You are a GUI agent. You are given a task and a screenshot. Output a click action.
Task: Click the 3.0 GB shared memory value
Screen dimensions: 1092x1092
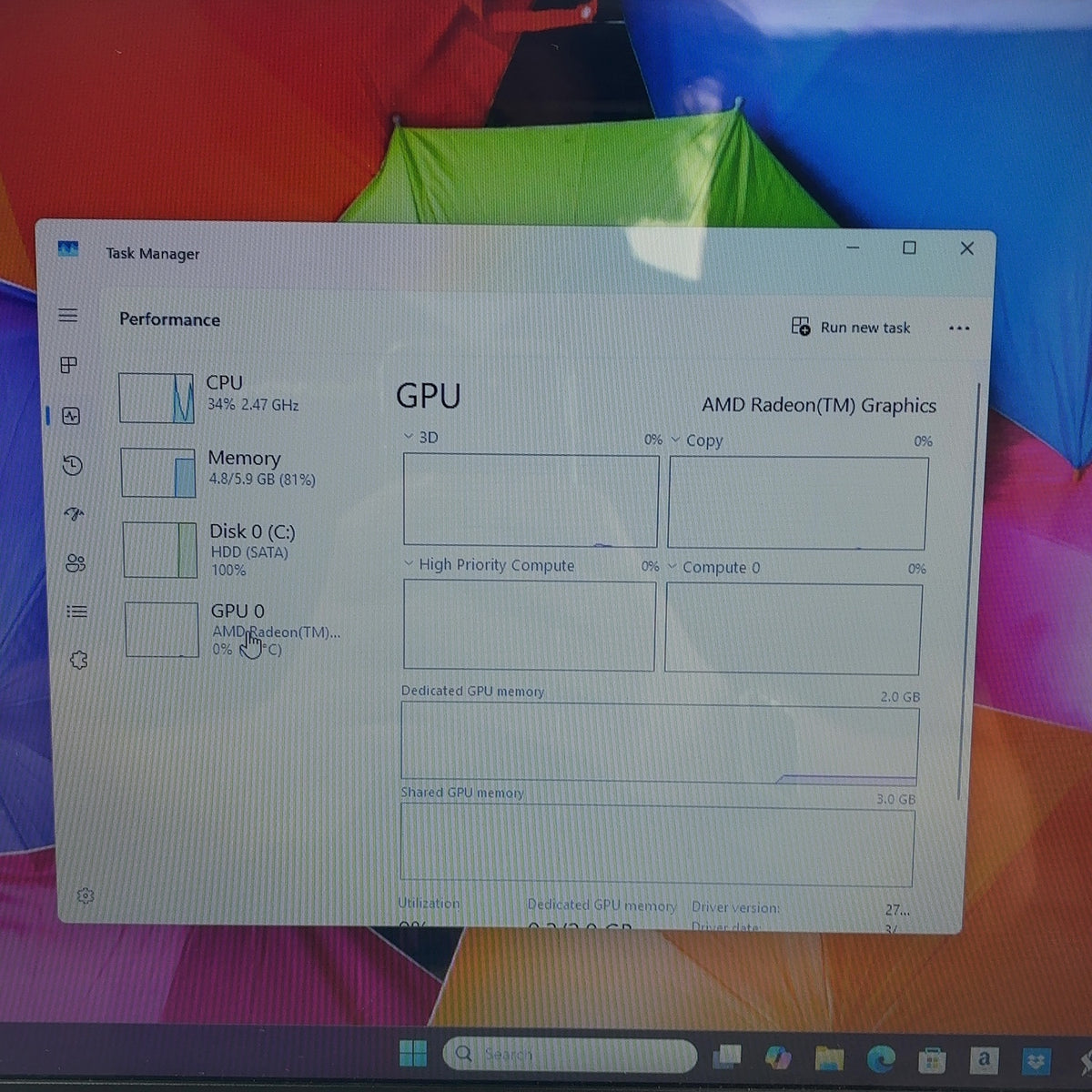pos(896,799)
